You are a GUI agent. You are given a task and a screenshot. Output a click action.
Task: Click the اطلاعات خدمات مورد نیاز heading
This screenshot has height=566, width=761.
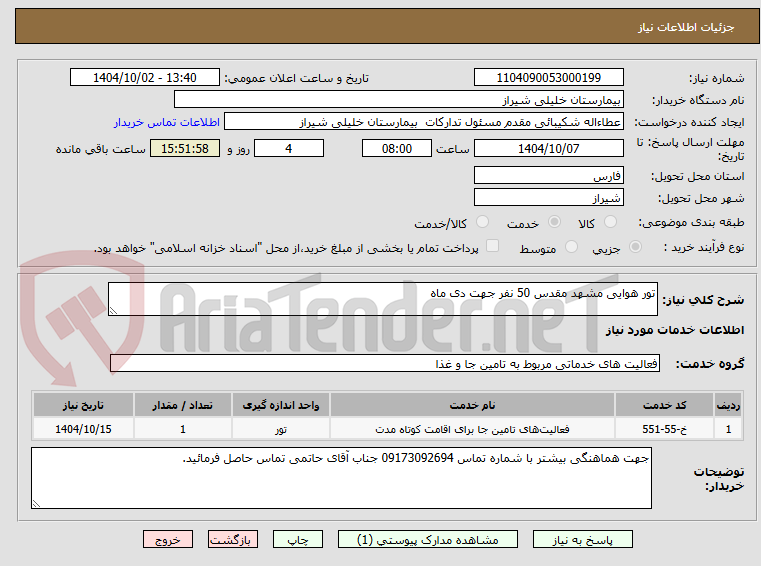click(675, 330)
